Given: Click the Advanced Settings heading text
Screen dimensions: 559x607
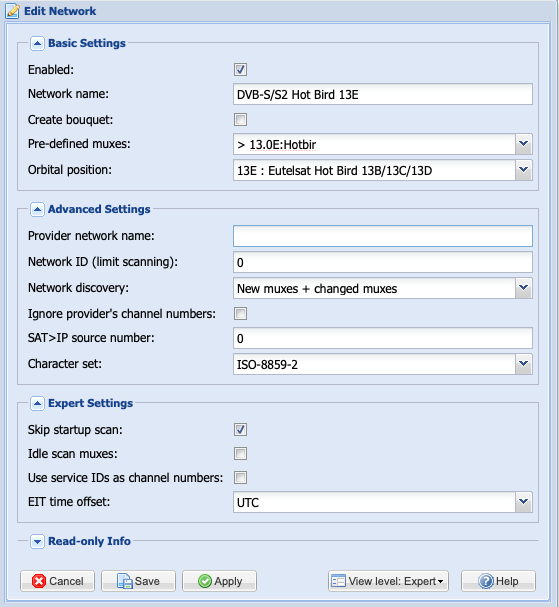Looking at the screenshot, I should (99, 209).
